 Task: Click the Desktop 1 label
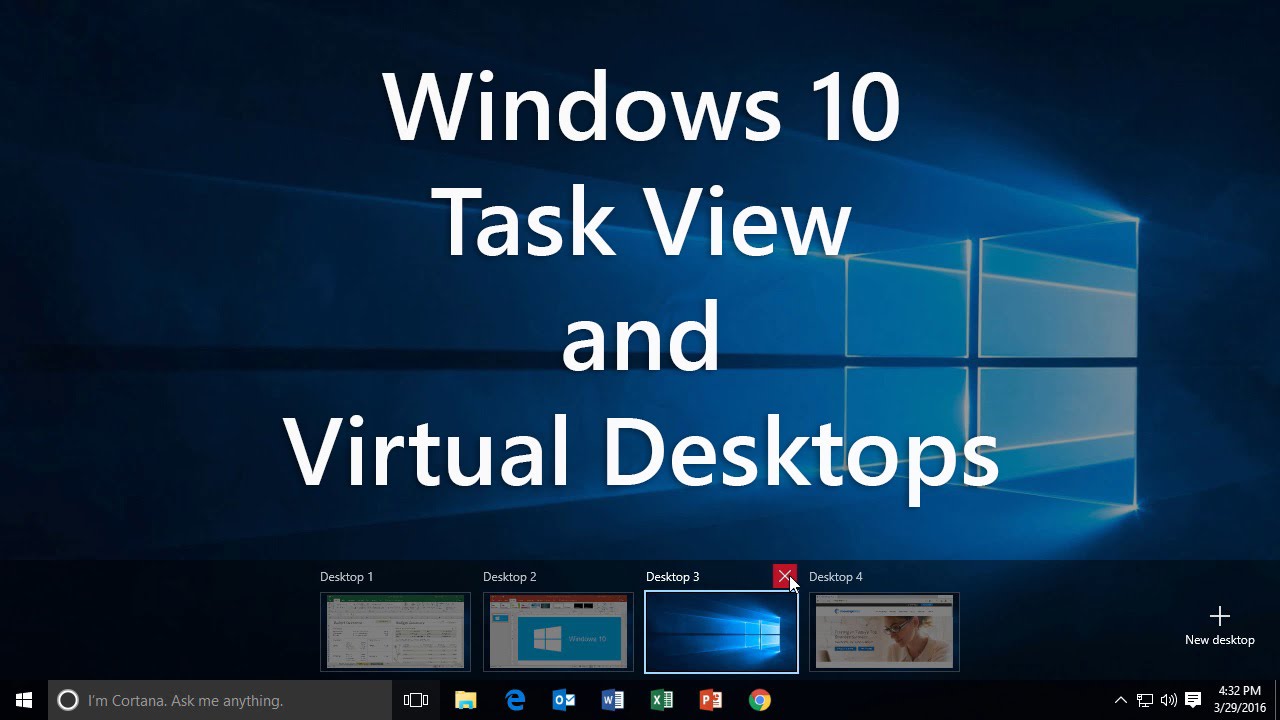pos(346,577)
